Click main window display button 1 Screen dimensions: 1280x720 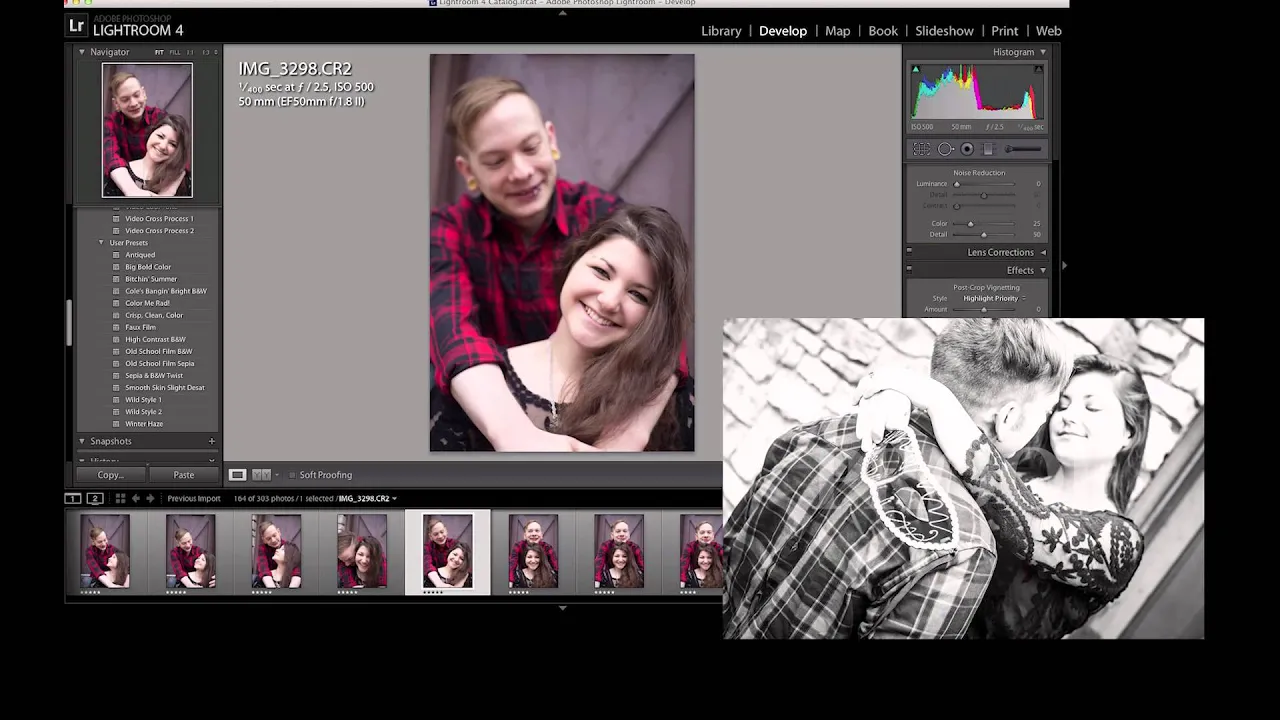(73, 498)
